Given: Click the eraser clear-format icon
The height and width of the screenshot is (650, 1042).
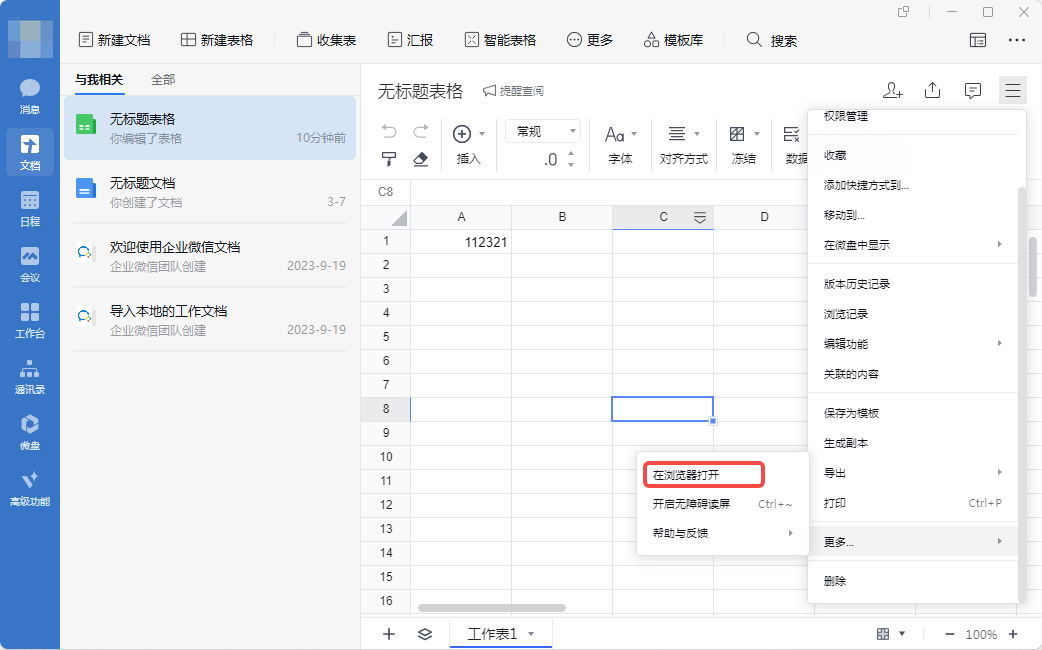Looking at the screenshot, I should 421,159.
